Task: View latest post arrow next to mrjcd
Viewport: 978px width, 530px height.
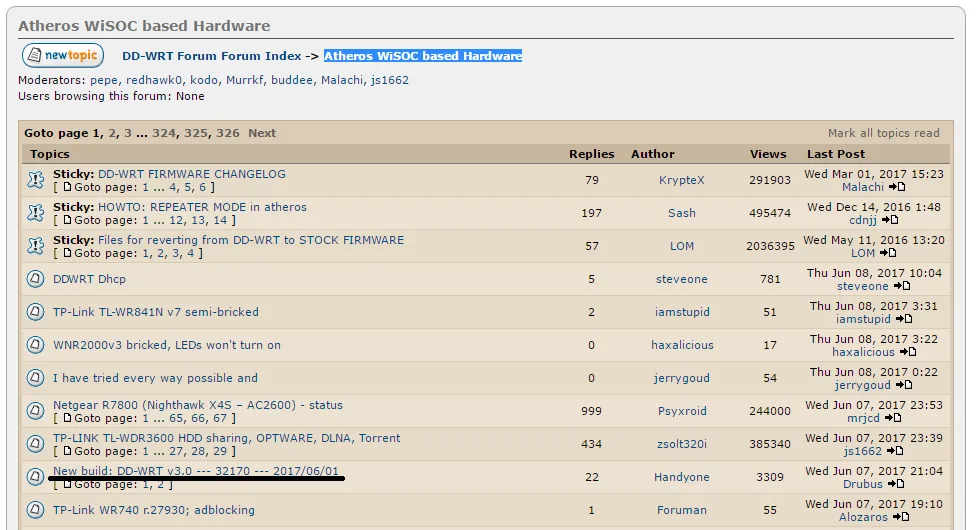Action: [893, 418]
